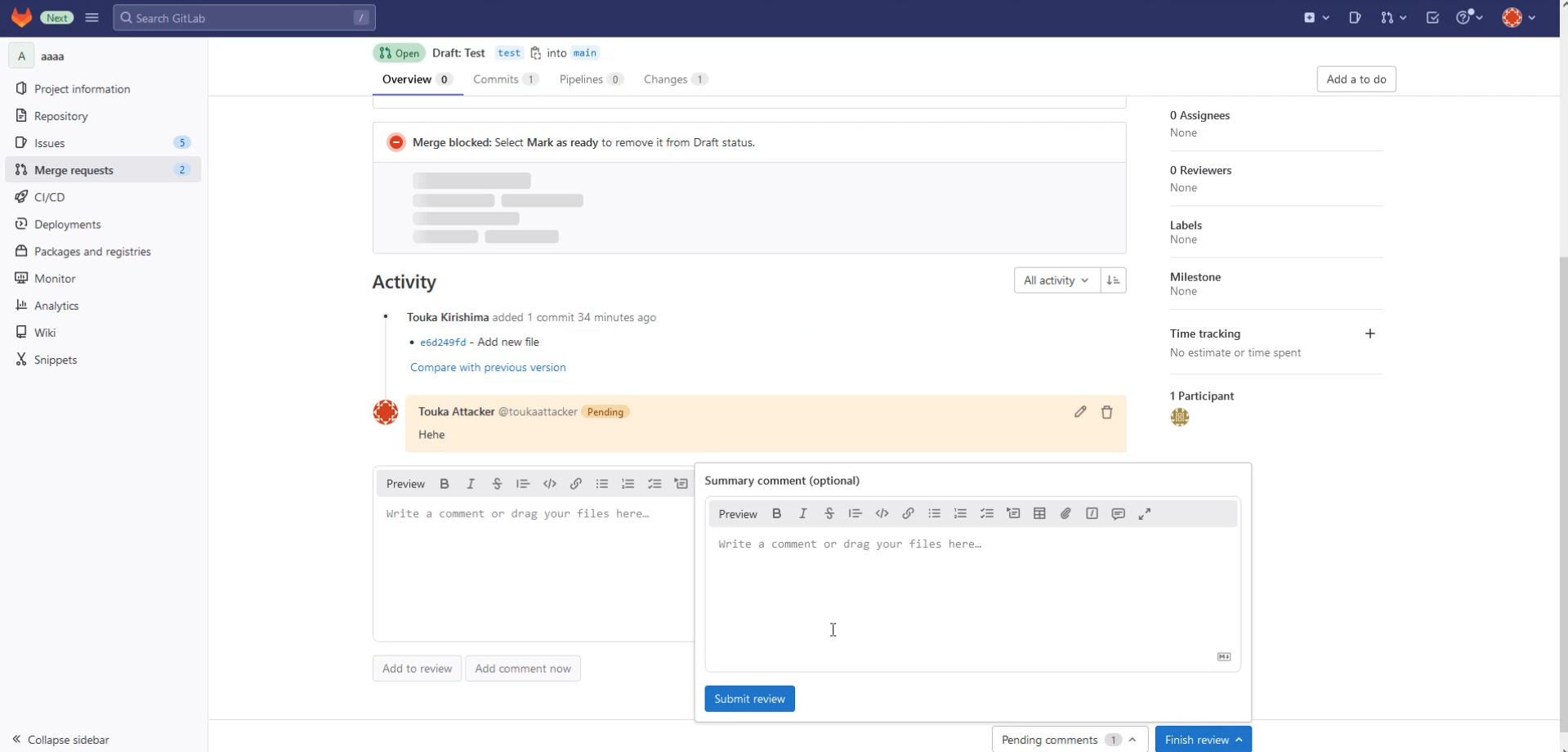Copy source branch name icon

tap(535, 53)
